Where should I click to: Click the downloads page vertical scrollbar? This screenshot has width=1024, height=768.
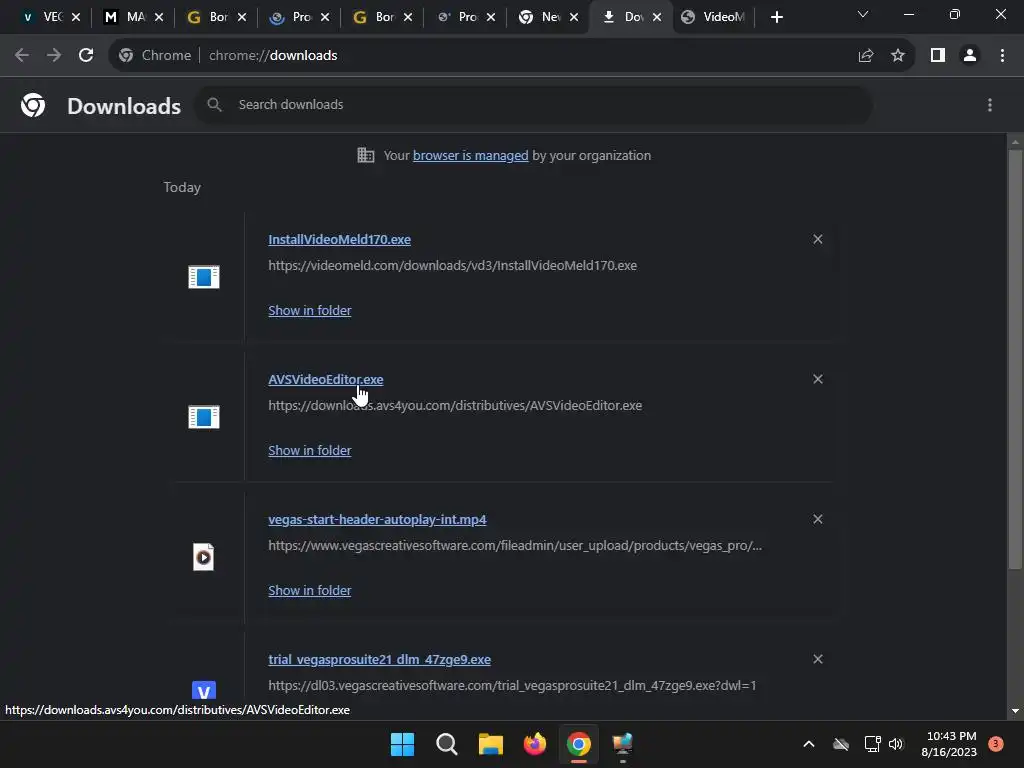[1015, 359]
